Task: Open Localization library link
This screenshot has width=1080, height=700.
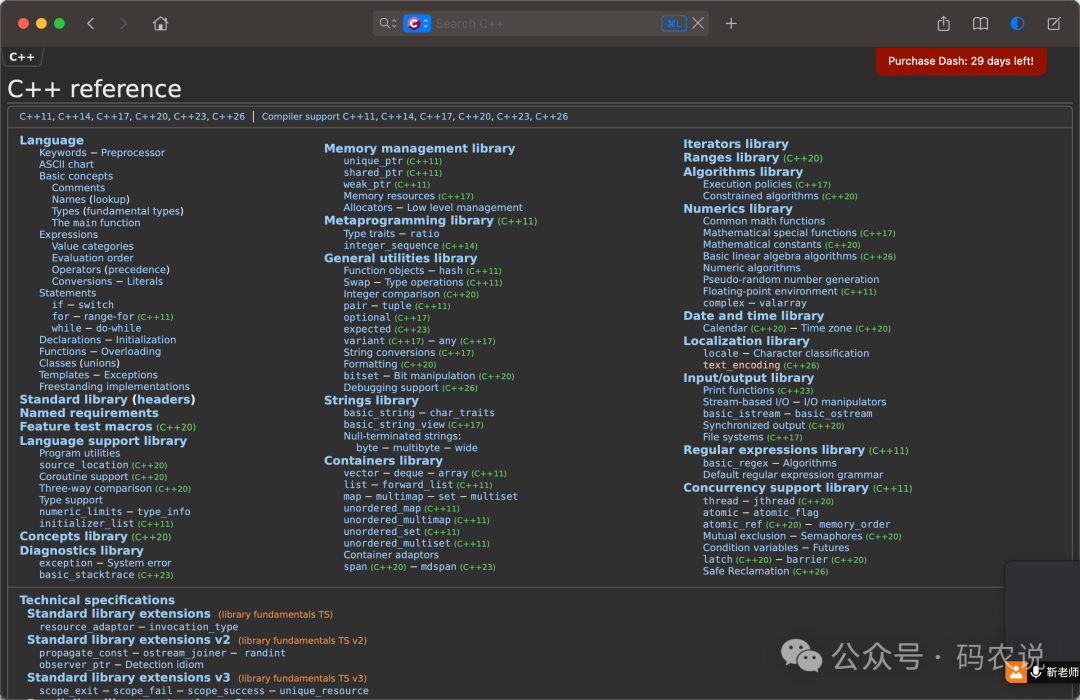Action: click(x=746, y=341)
